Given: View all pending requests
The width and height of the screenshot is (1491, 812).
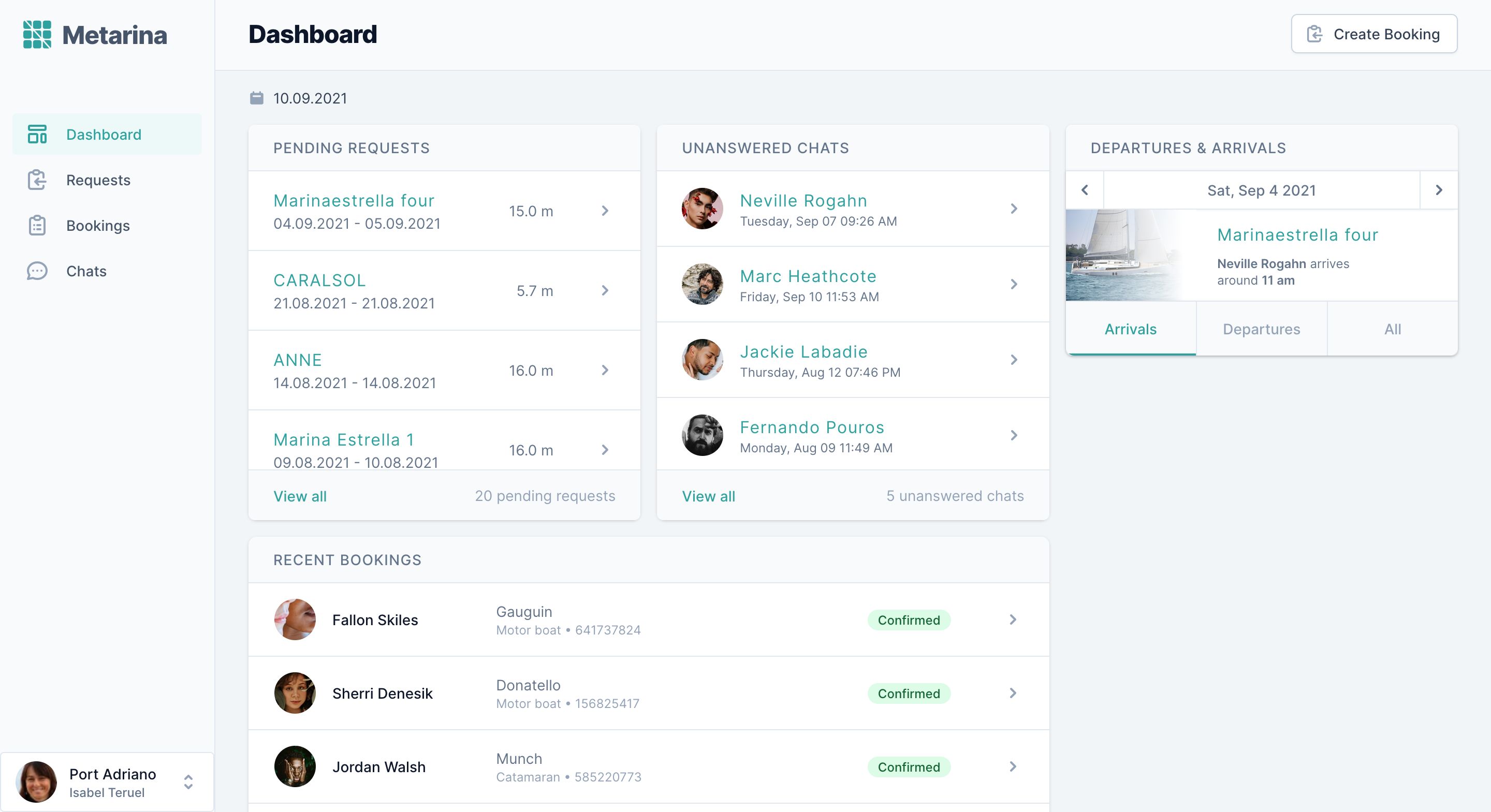Looking at the screenshot, I should click(300, 496).
